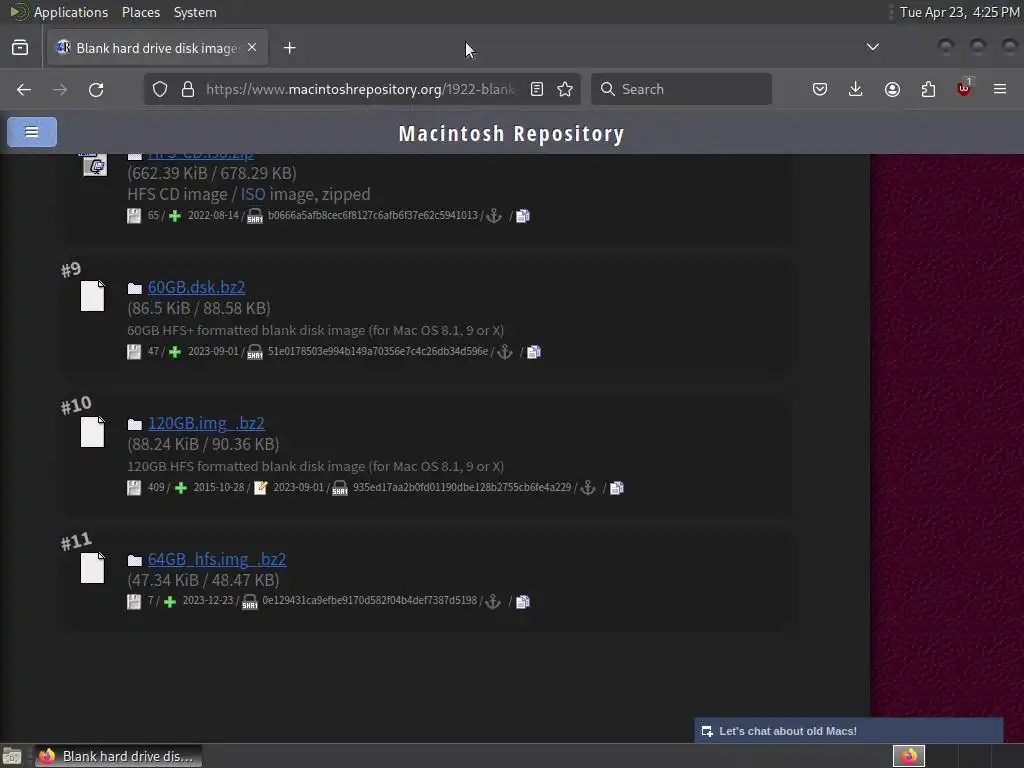Open Macintosh Repository header title

[511, 133]
